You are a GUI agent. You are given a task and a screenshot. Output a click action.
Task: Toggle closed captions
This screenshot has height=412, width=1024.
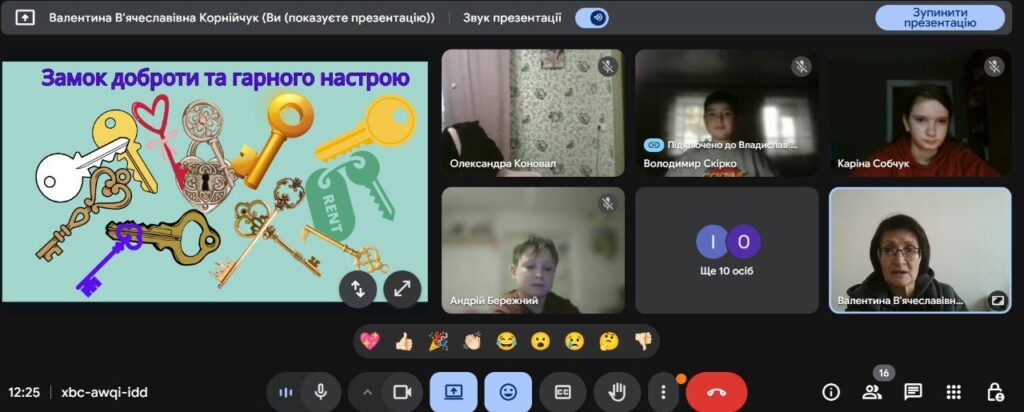pyautogui.click(x=562, y=392)
